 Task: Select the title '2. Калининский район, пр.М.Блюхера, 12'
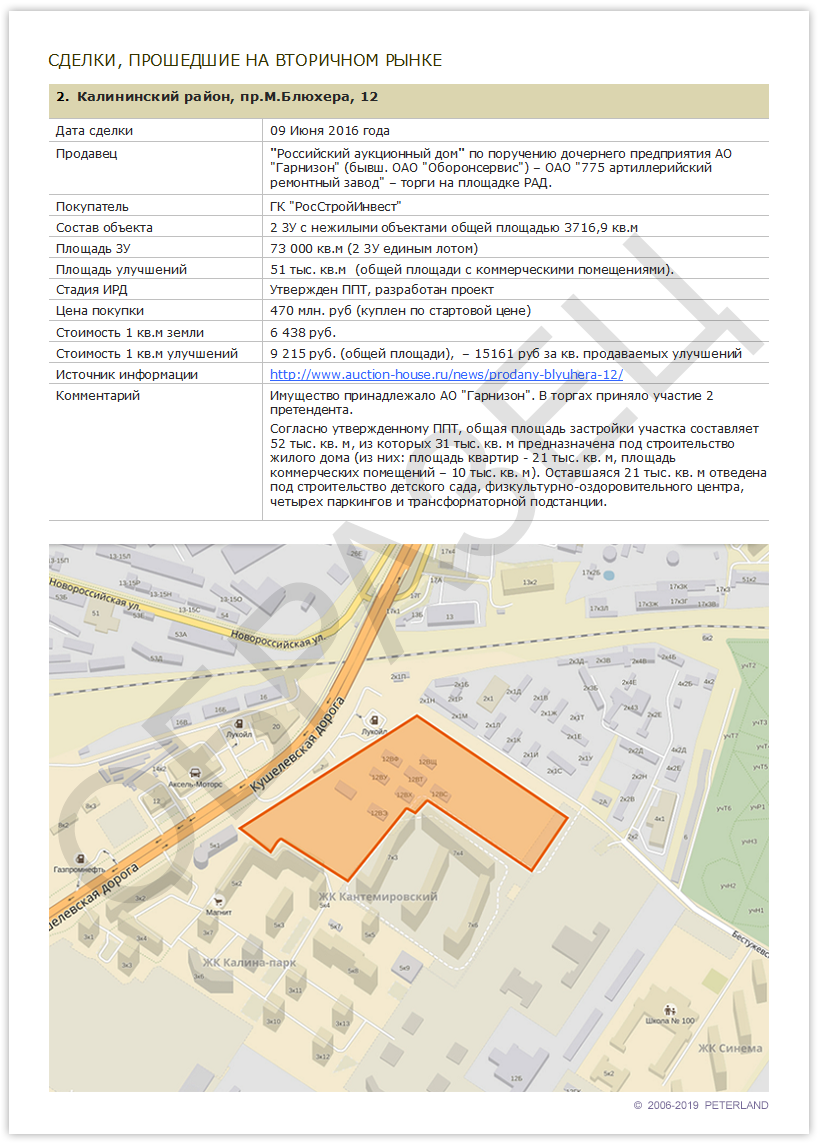point(218,96)
